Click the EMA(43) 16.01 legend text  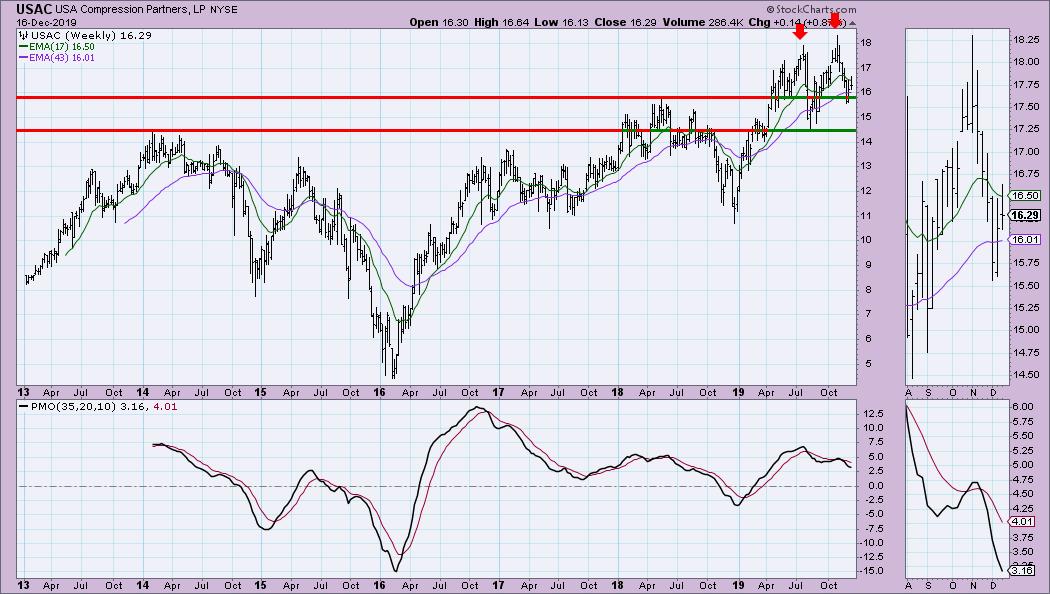pyautogui.click(x=62, y=58)
